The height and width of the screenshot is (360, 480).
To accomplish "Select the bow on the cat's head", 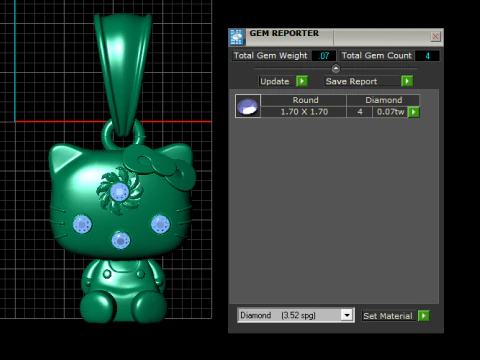I will pos(158,167).
